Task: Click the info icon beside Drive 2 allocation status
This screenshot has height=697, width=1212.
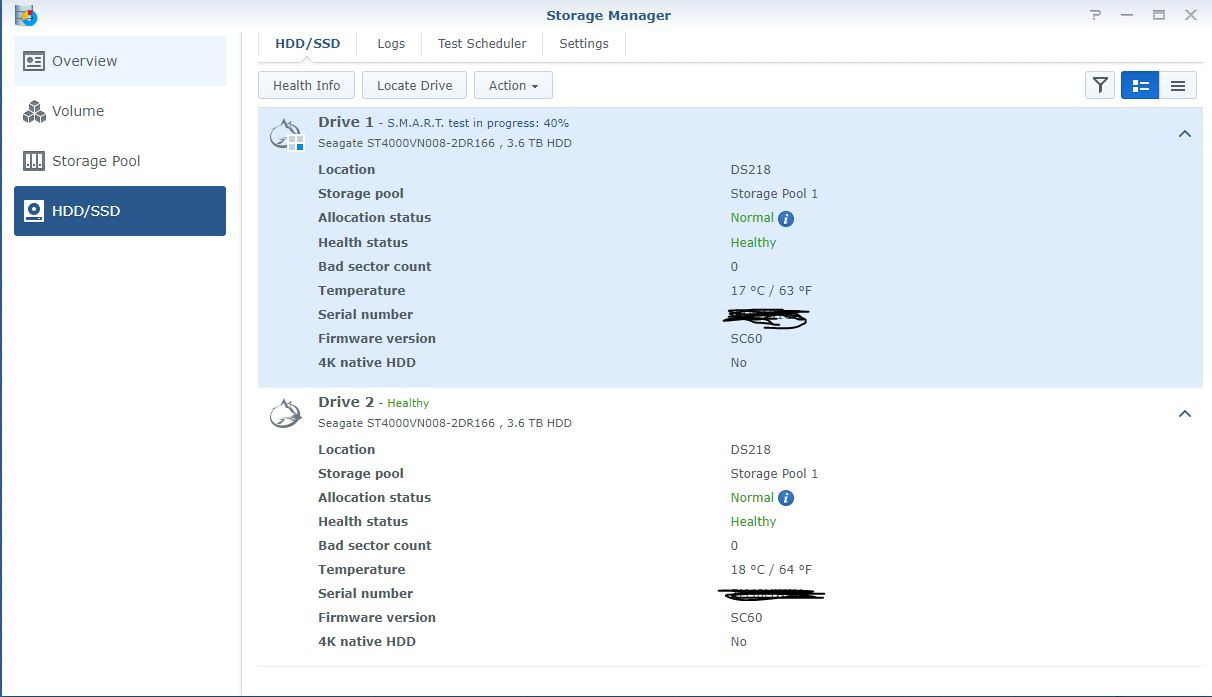Action: click(786, 497)
